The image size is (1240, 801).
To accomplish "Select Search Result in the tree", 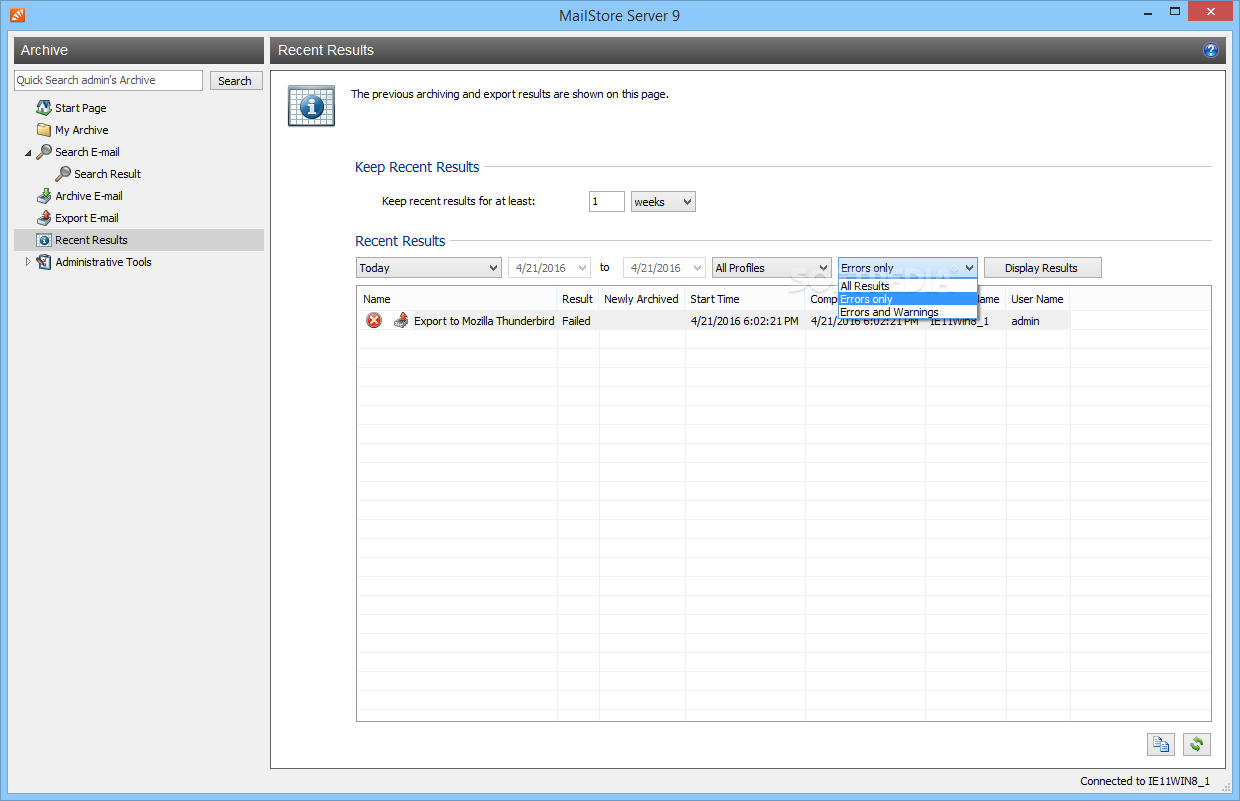I will [x=108, y=174].
